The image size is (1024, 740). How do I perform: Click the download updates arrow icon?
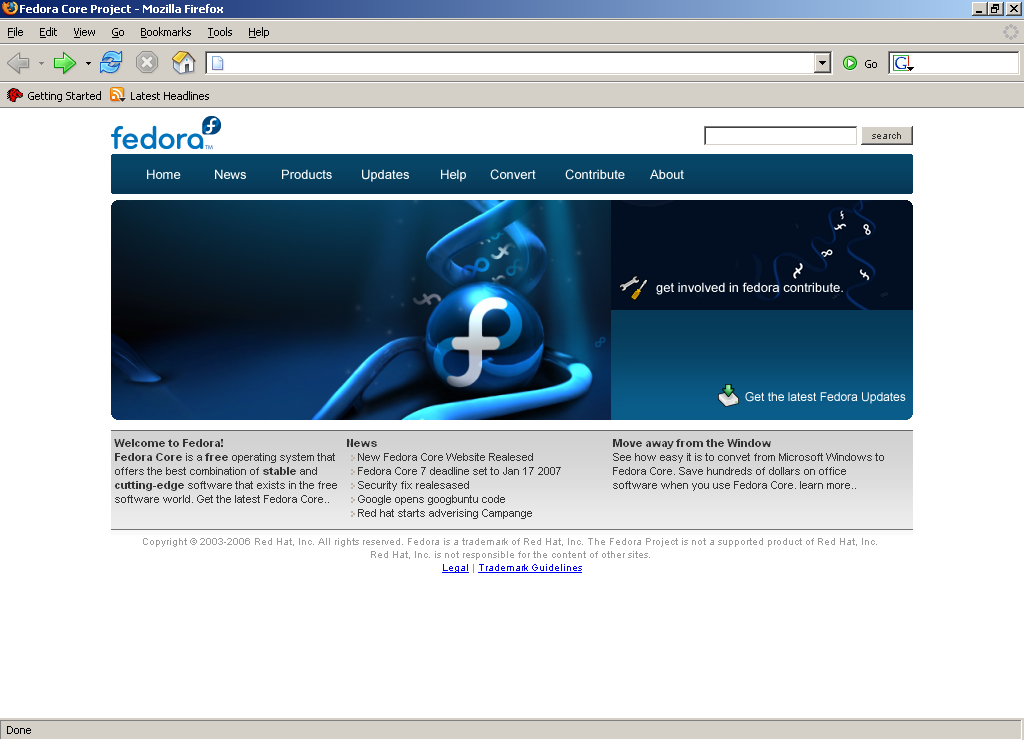tap(728, 396)
